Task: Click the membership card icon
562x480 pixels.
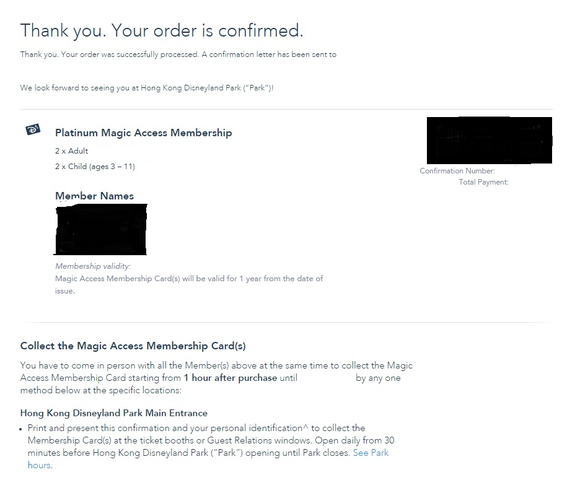Action: pyautogui.click(x=33, y=129)
